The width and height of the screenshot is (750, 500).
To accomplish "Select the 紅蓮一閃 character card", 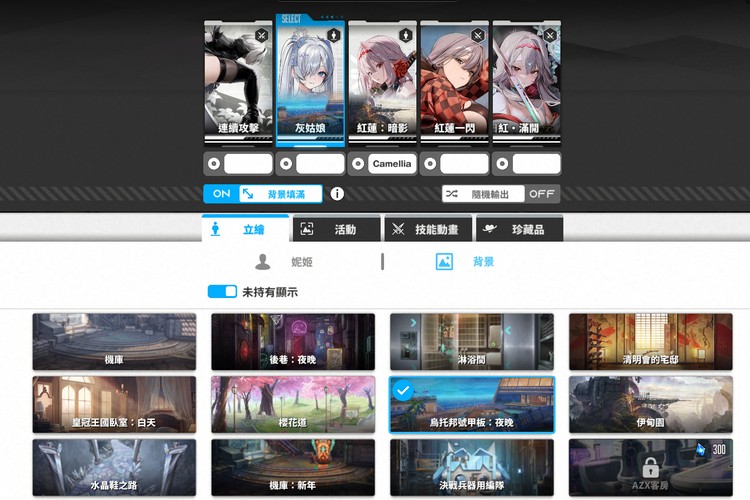I will tap(454, 82).
